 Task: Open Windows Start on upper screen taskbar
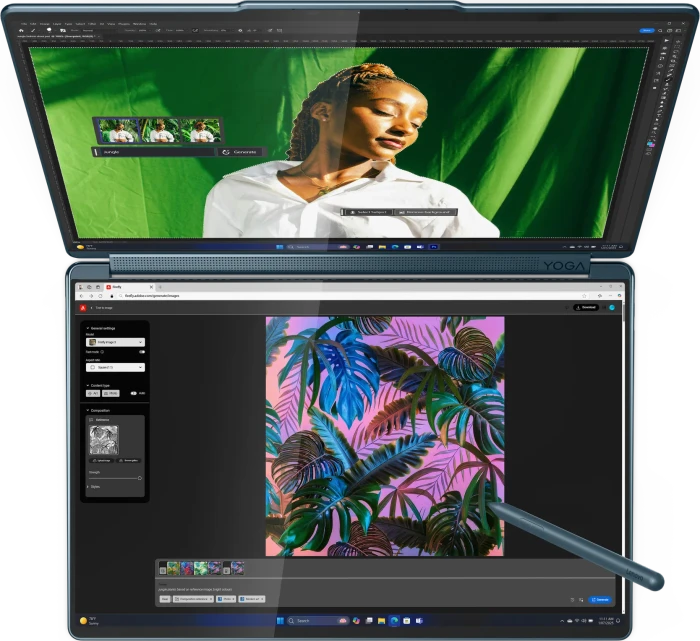(x=279, y=246)
